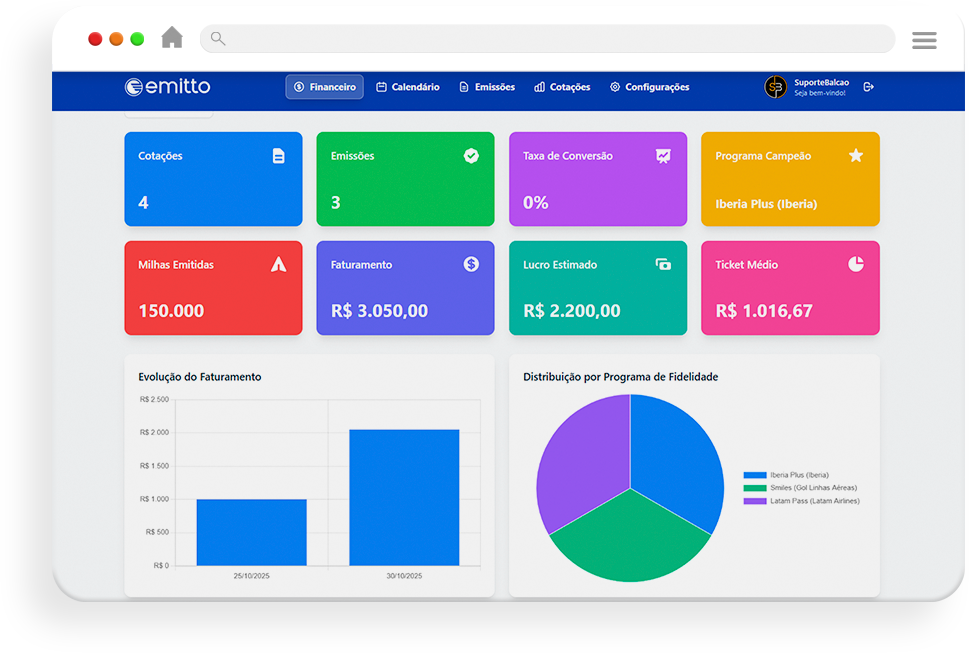The width and height of the screenshot is (969, 653).
Task: Click the money icon on Lucro Estimado
Action: (663, 264)
